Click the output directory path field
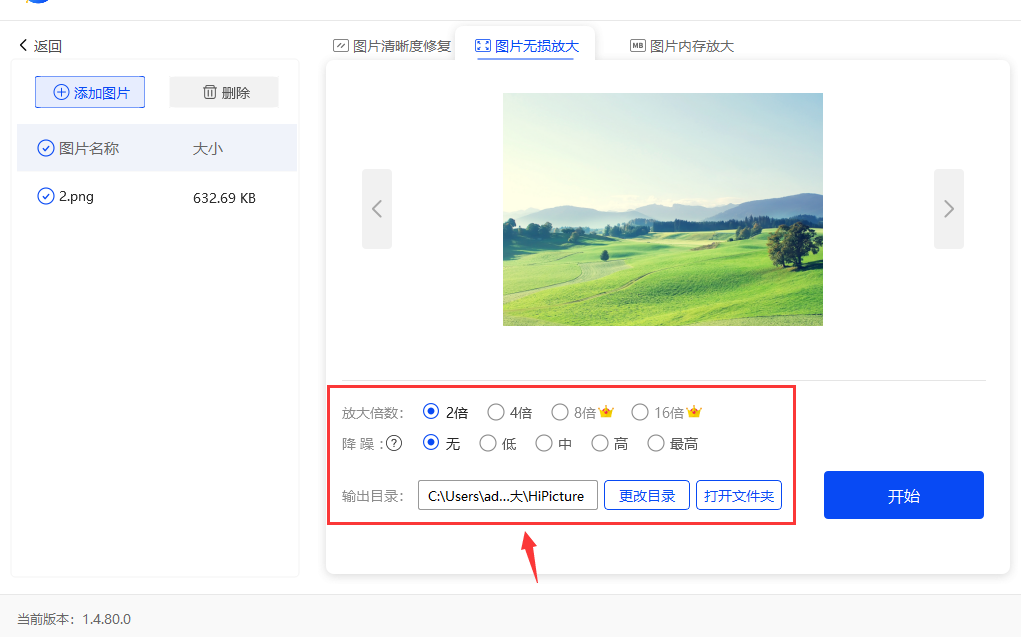 (507, 494)
